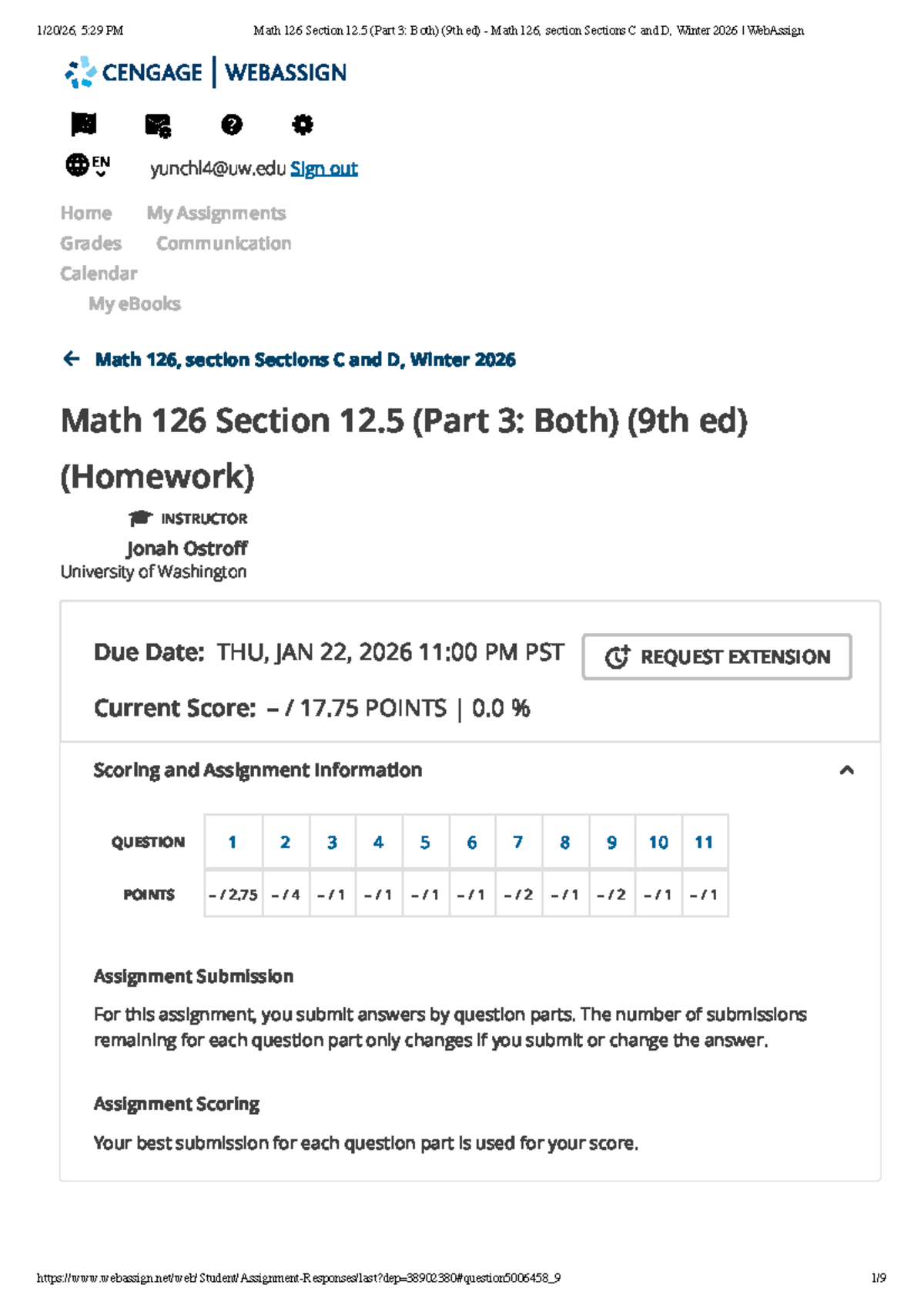Open the Grades page
This screenshot has width=924, height=1308.
[x=90, y=243]
